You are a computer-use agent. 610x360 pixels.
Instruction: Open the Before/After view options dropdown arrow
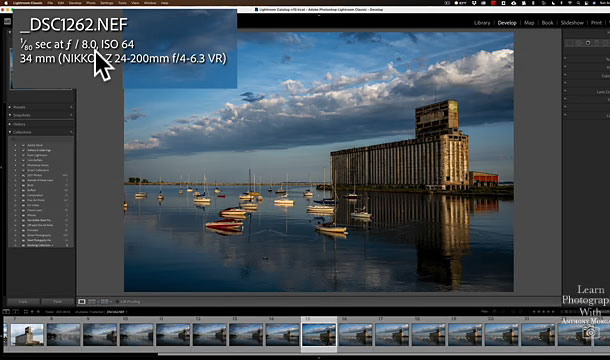(x=111, y=302)
